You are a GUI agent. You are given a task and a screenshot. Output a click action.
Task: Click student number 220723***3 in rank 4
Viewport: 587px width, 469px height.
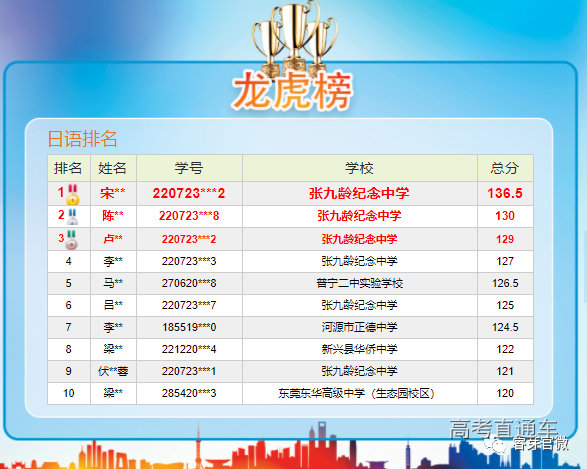189,261
